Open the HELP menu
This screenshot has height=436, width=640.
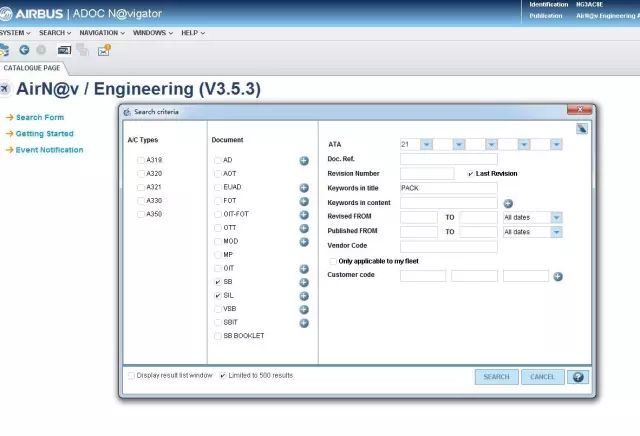(x=193, y=33)
